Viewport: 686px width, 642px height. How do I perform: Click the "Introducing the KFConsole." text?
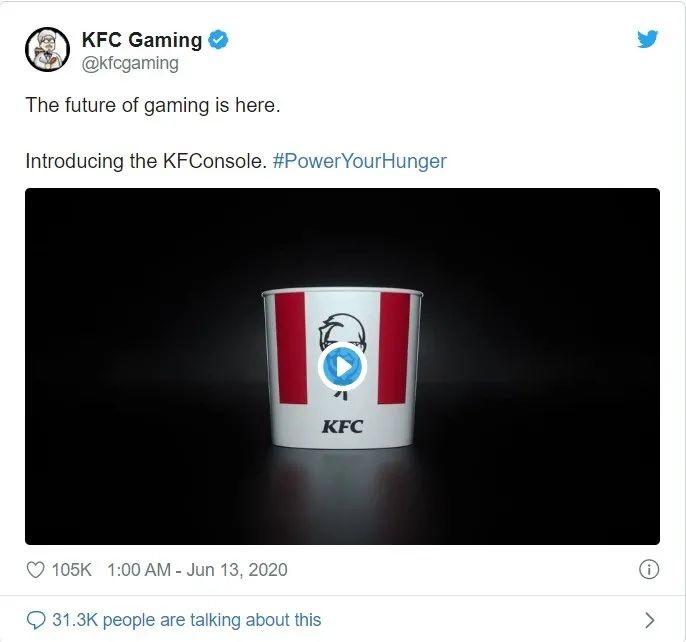tap(146, 161)
